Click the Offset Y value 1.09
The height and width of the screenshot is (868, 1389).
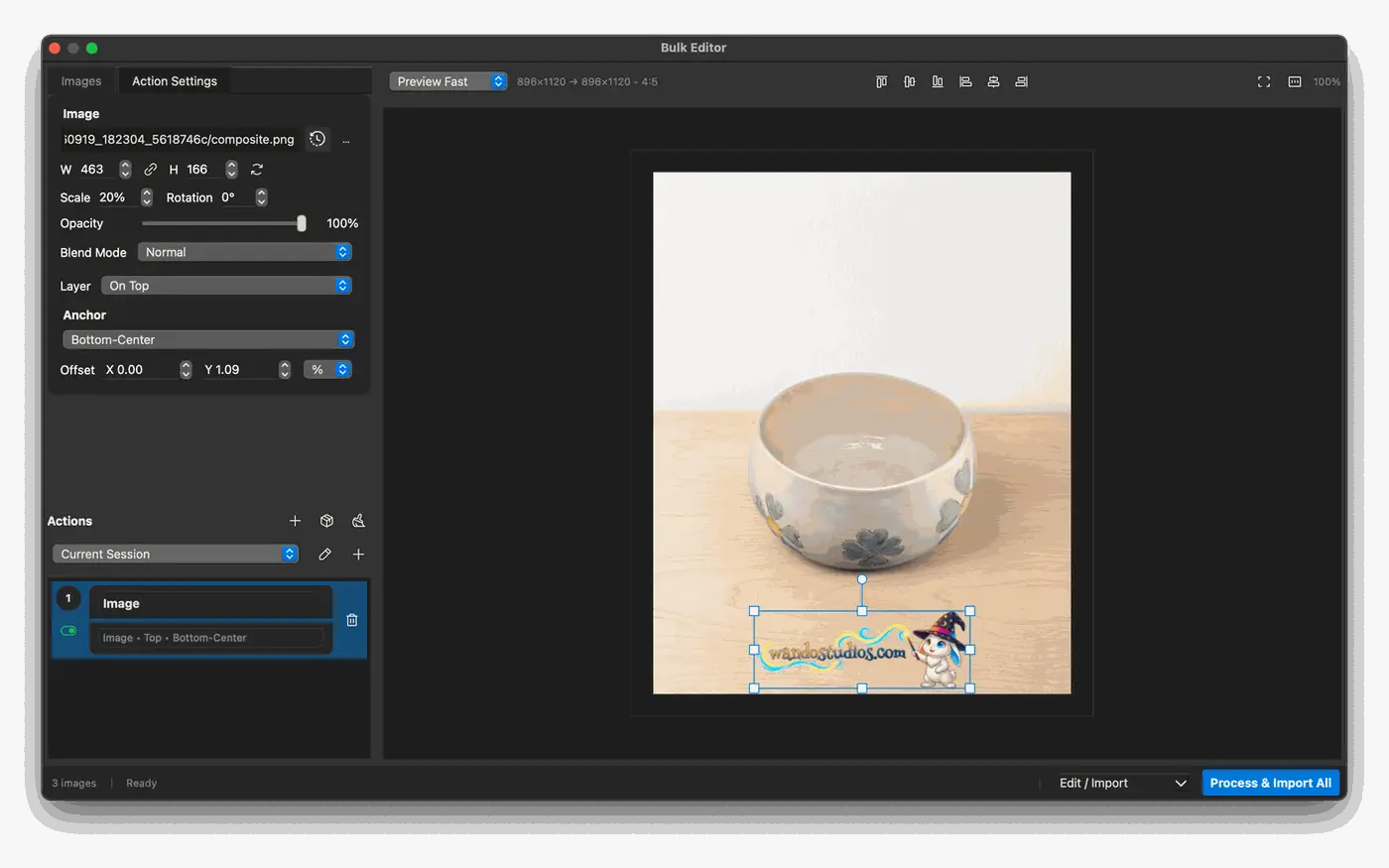(228, 369)
